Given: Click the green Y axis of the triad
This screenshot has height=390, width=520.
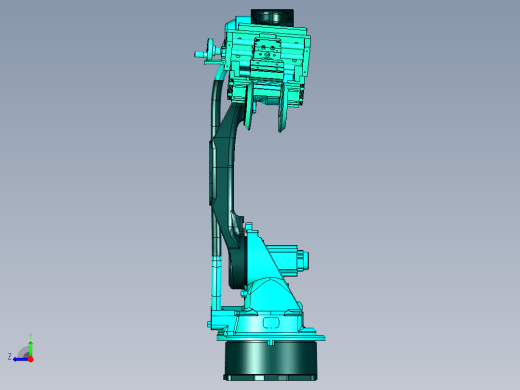Looking at the screenshot, I should pyautogui.click(x=30, y=348).
